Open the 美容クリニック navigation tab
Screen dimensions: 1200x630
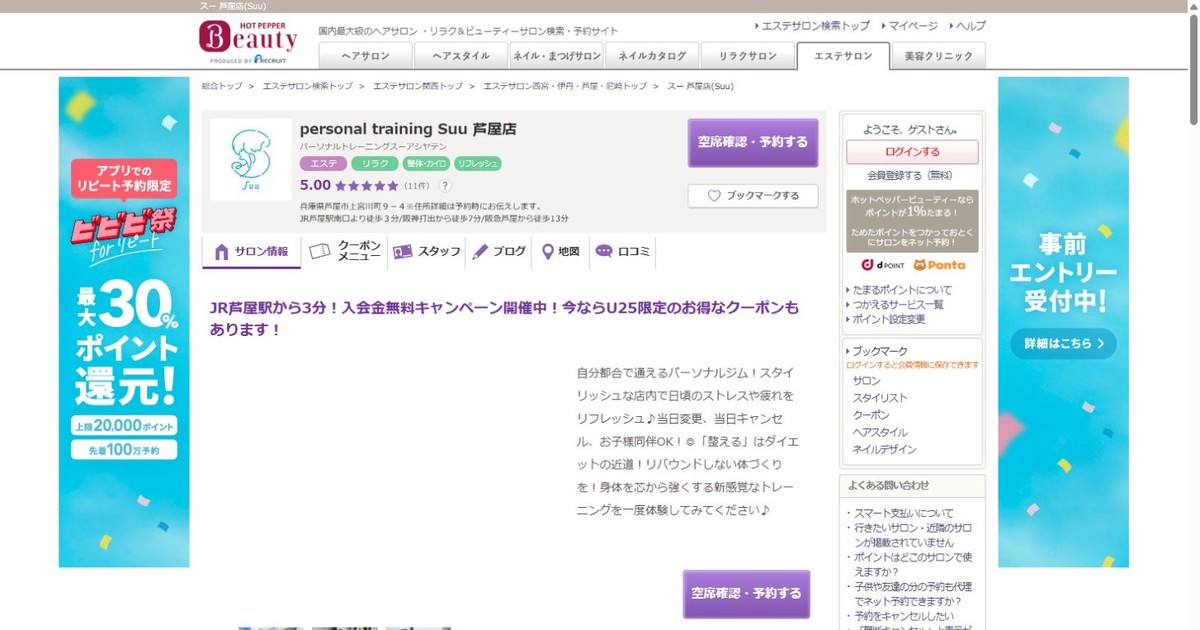939,56
